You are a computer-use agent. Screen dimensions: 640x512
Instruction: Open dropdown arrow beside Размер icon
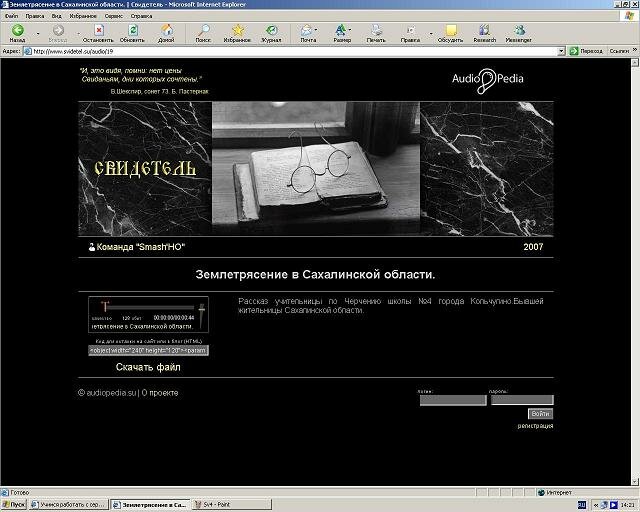[x=350, y=29]
